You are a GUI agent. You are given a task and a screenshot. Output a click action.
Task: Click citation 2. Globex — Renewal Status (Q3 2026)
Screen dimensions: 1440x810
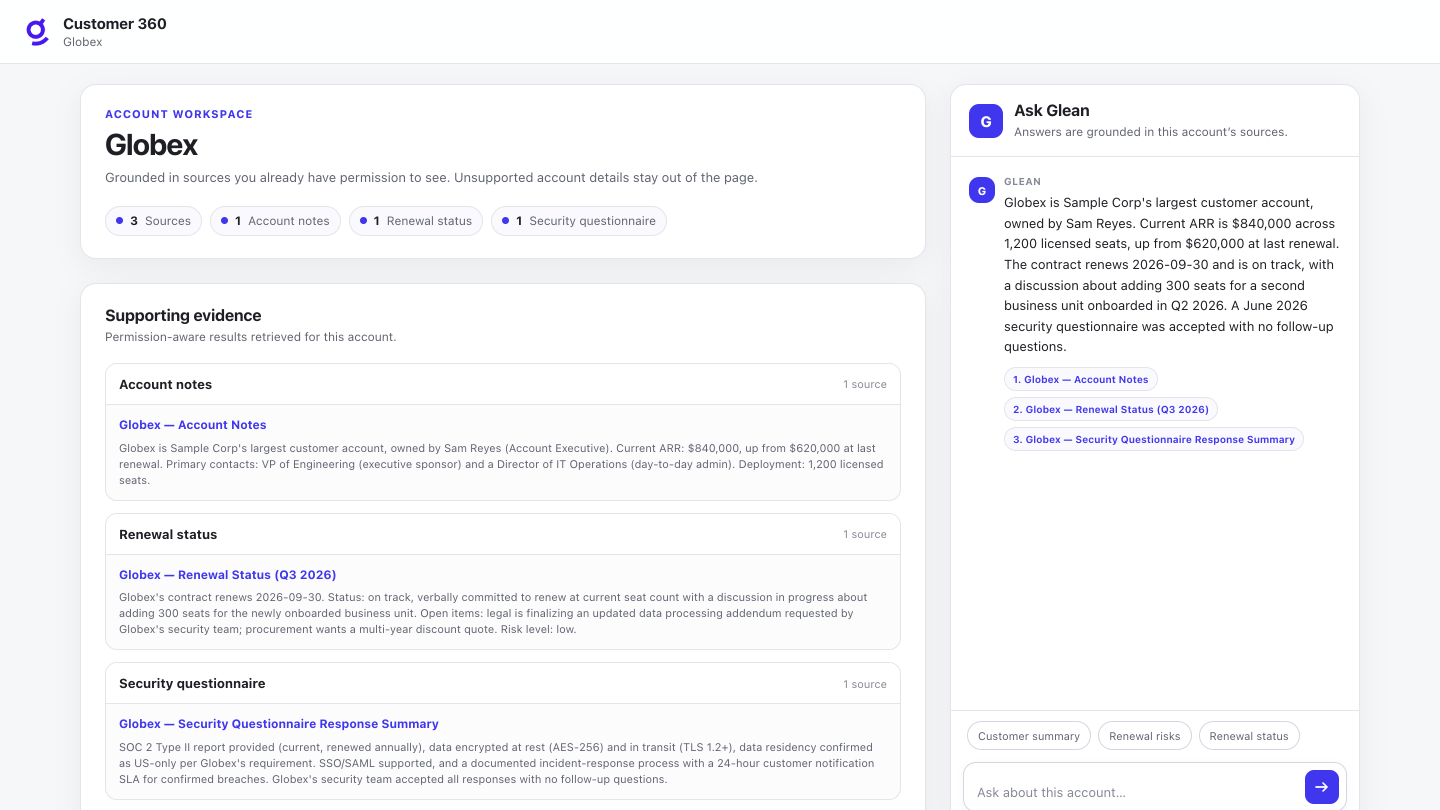coord(1111,410)
